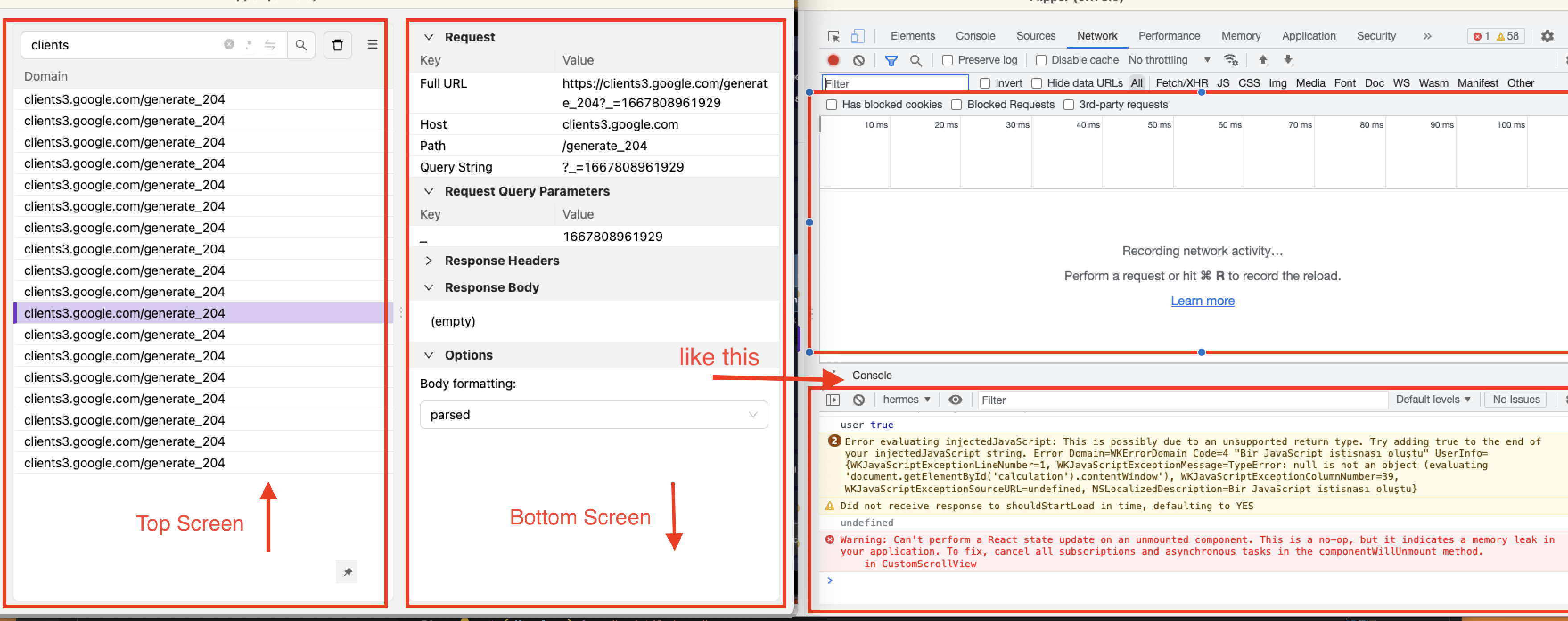Screen dimensions: 1568x621
Task: Open the Sources tab
Action: tap(1035, 36)
